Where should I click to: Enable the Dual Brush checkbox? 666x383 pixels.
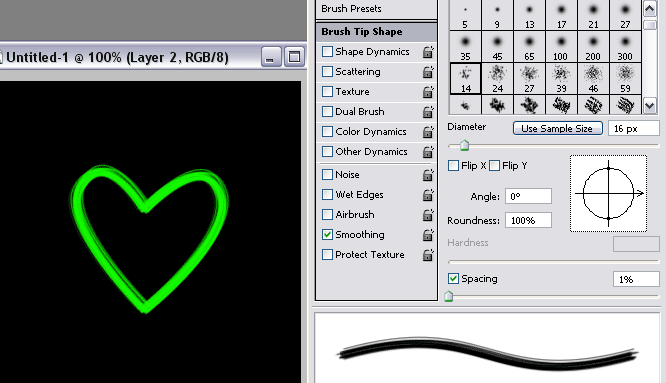click(x=327, y=111)
